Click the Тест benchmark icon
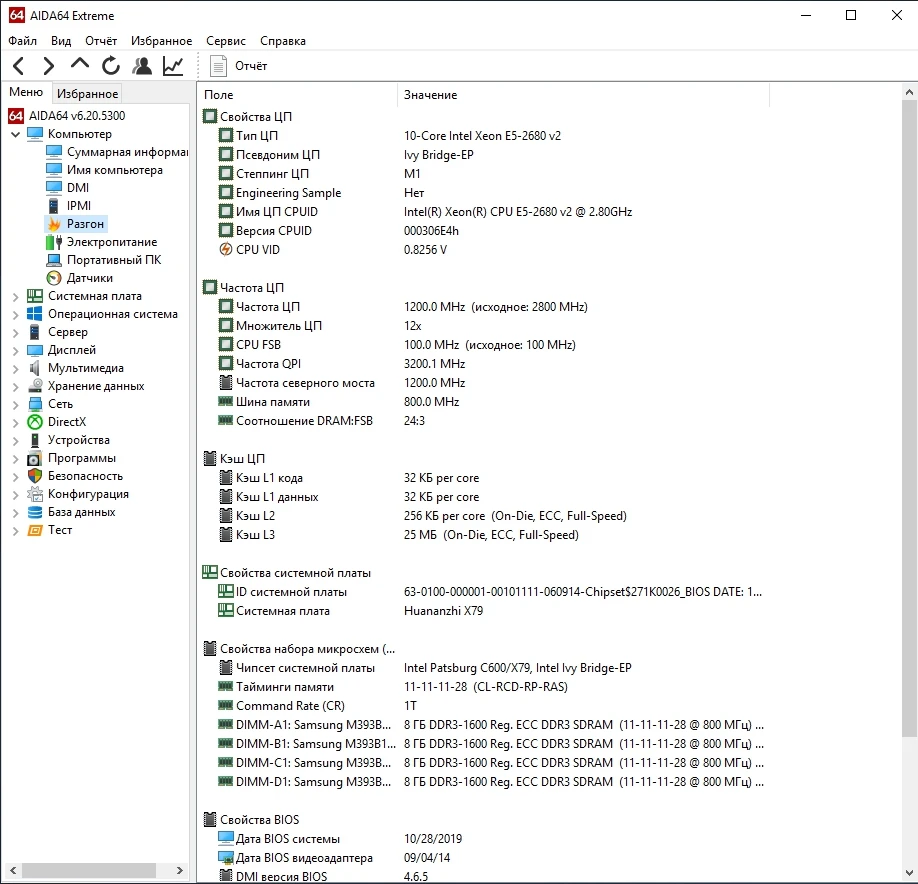Image resolution: width=918 pixels, height=884 pixels. pyautogui.click(x=35, y=530)
